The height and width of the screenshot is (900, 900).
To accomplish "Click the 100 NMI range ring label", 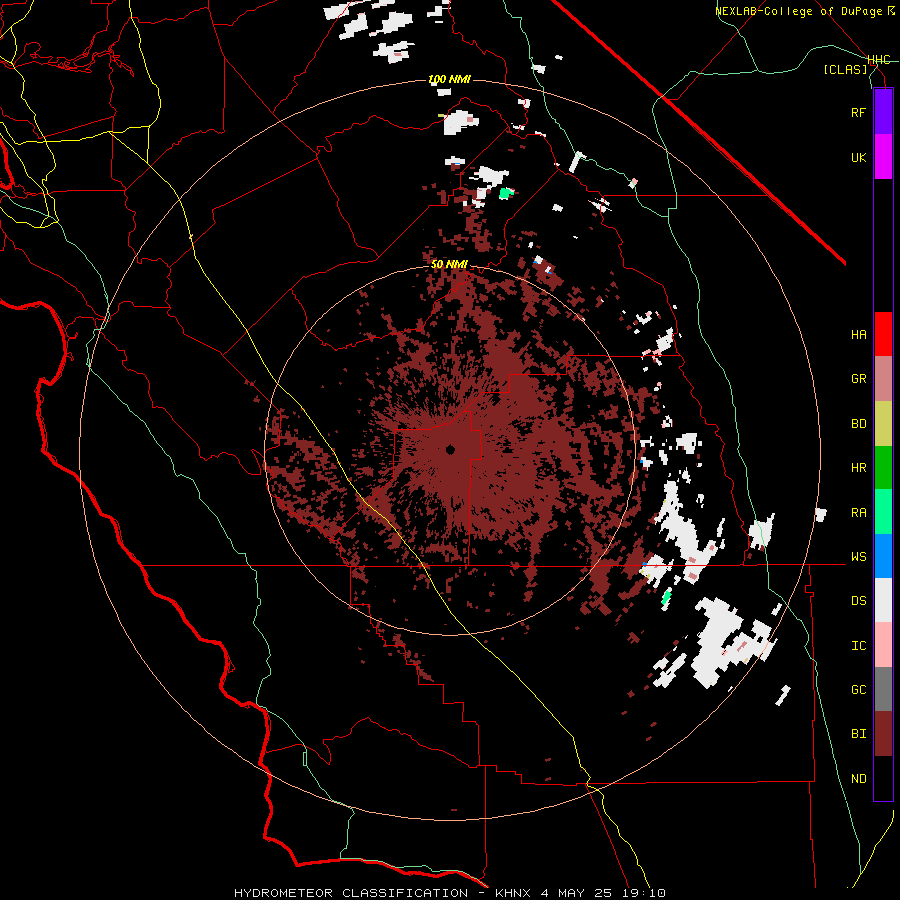I will pyautogui.click(x=449, y=79).
